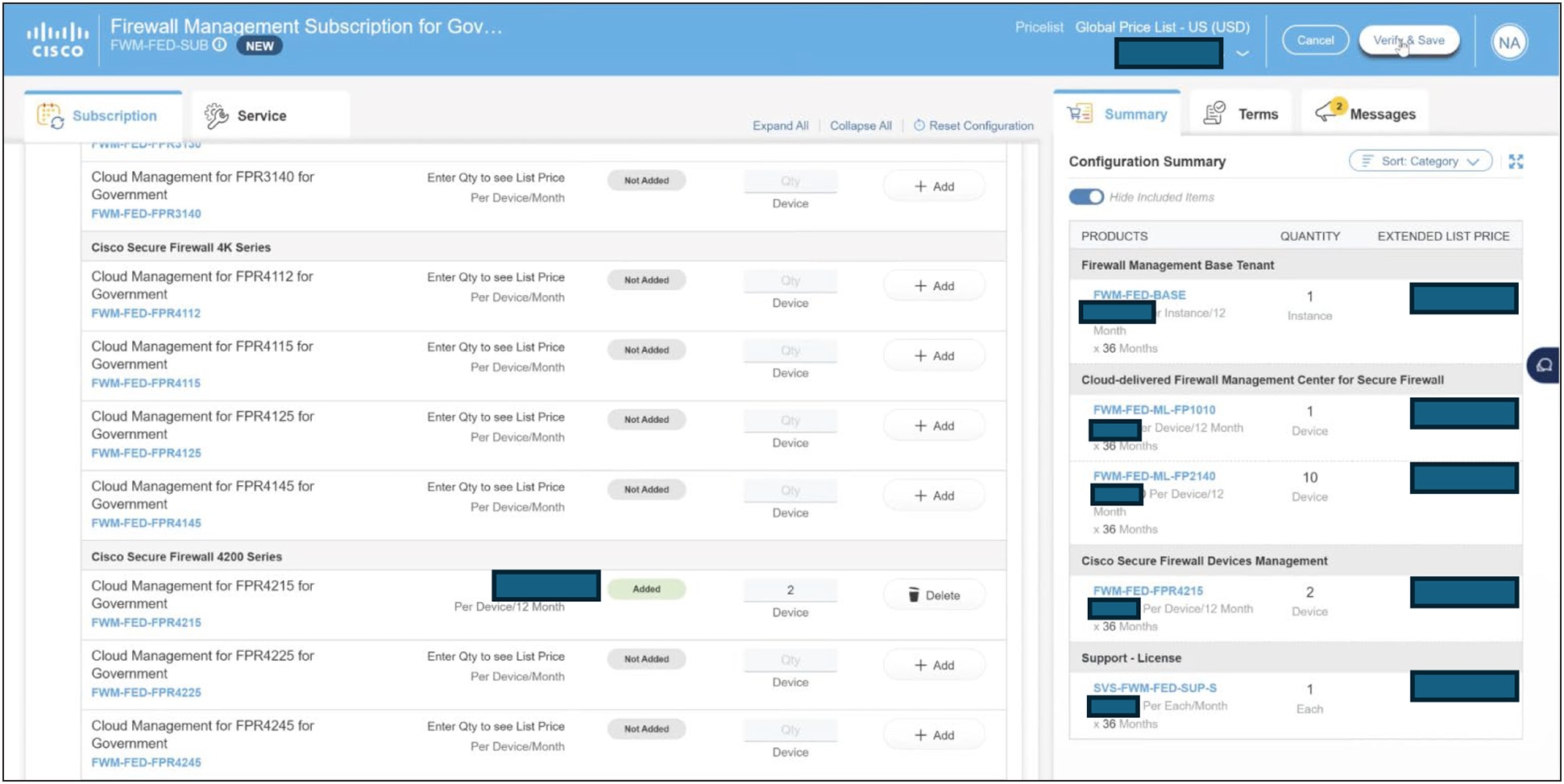Focus the Qty field for FPR4225

(x=790, y=661)
